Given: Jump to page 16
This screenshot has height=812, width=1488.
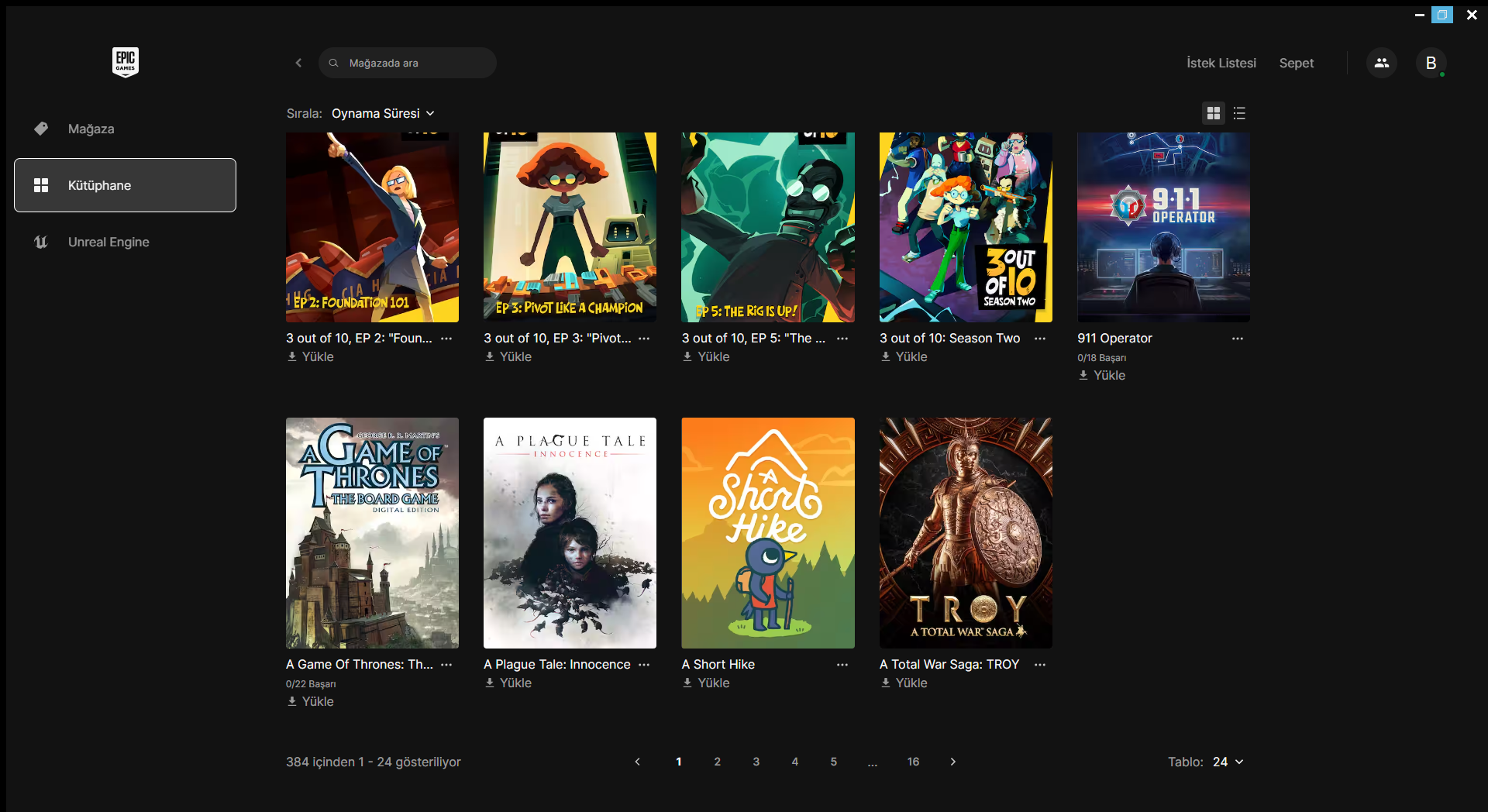Looking at the screenshot, I should (914, 762).
